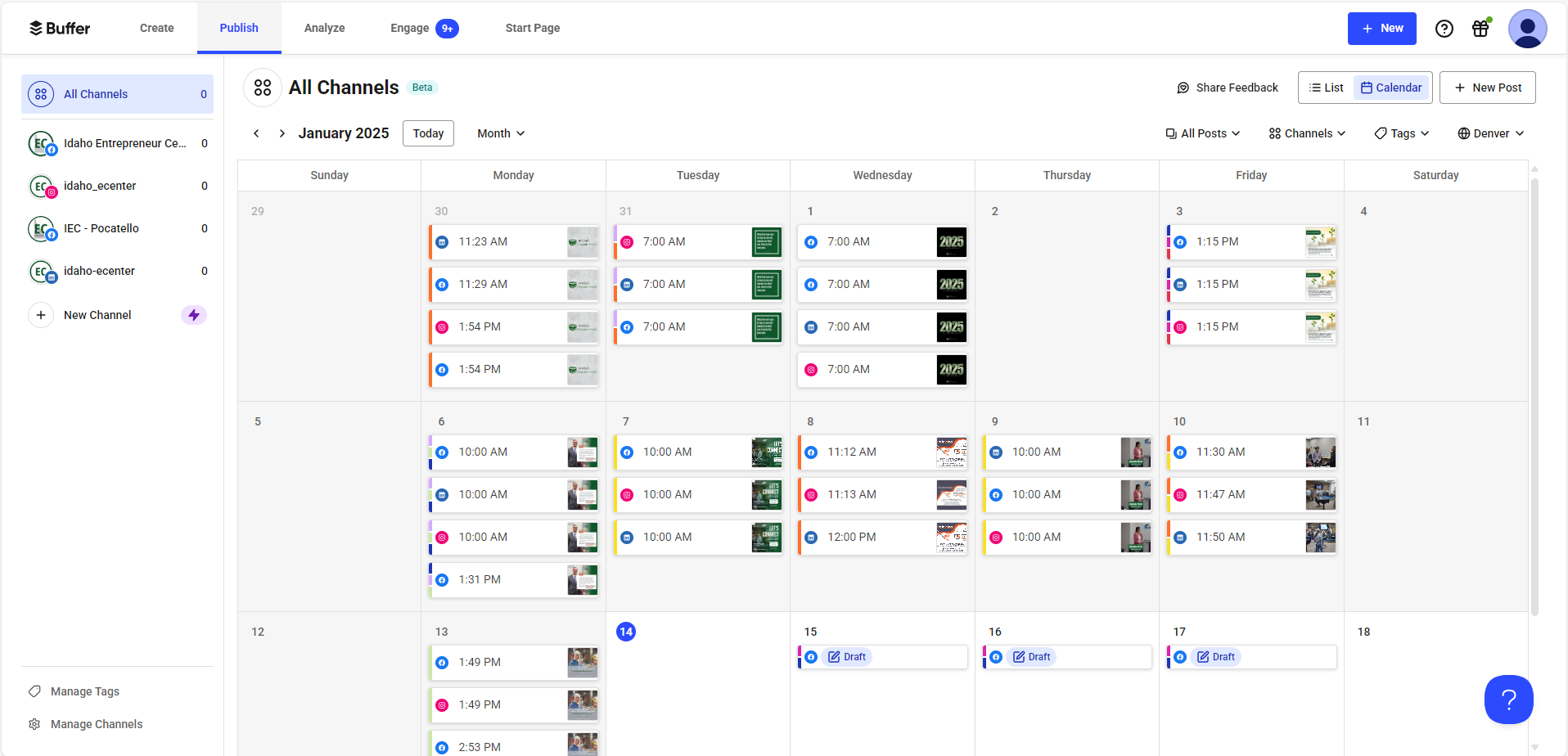The width and height of the screenshot is (1568, 756).
Task: Click Share Feedback link
Action: click(1228, 88)
